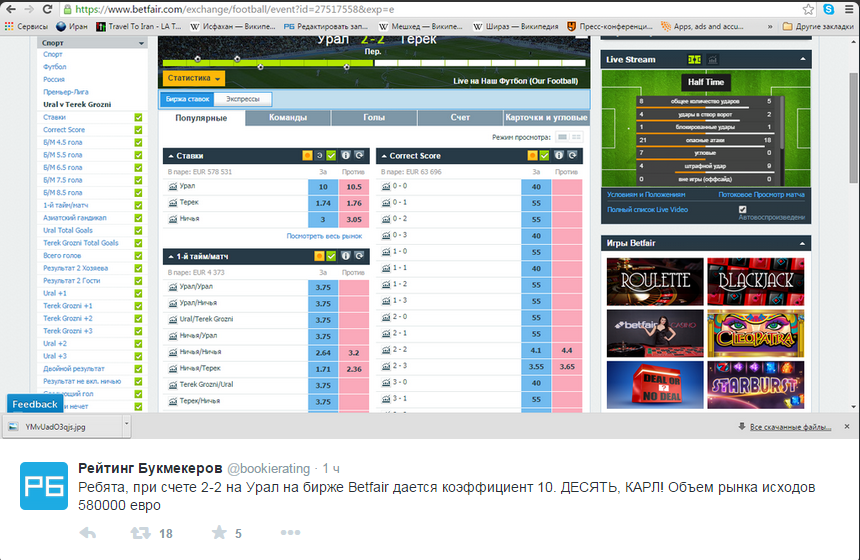This screenshot has height=560, width=860.
Task: Switch to the Экспрессы tab
Action: [243, 99]
